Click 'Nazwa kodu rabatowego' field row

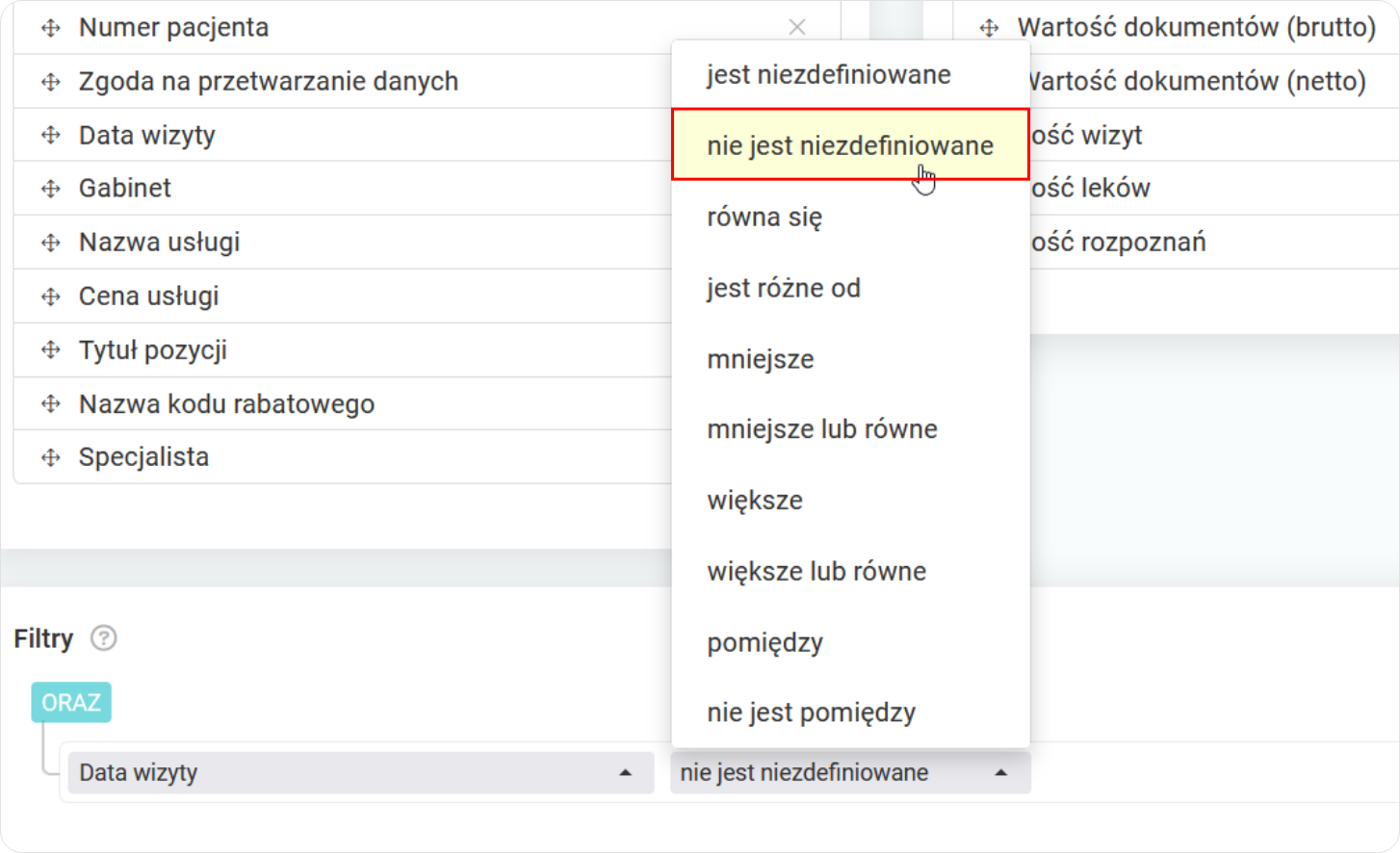tap(342, 404)
